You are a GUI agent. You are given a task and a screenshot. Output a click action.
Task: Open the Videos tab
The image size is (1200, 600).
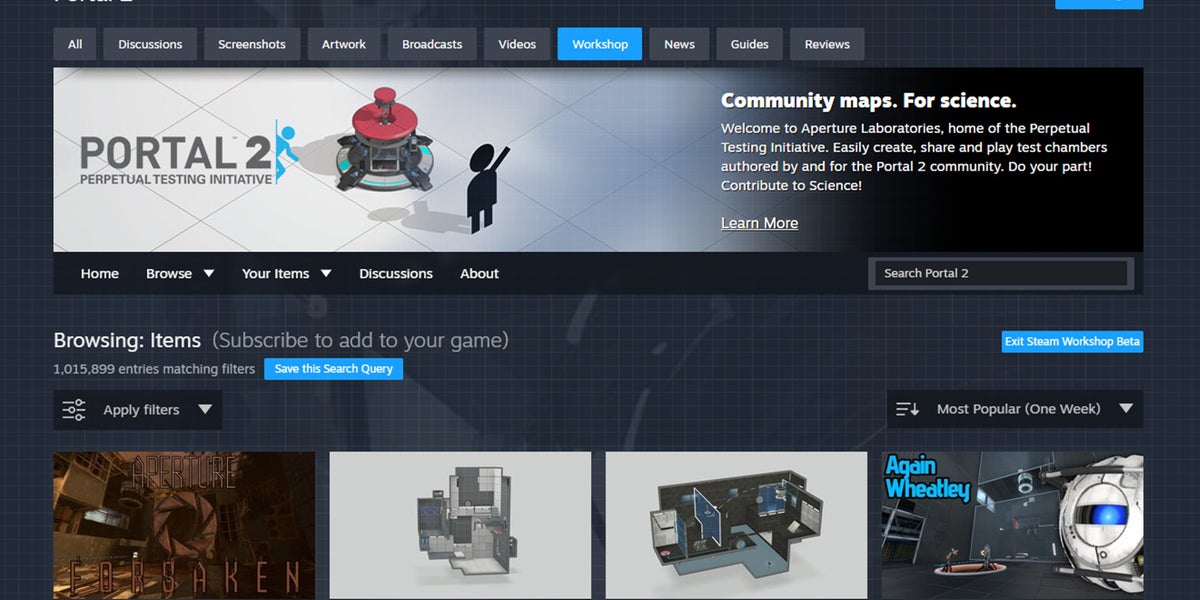pos(517,44)
